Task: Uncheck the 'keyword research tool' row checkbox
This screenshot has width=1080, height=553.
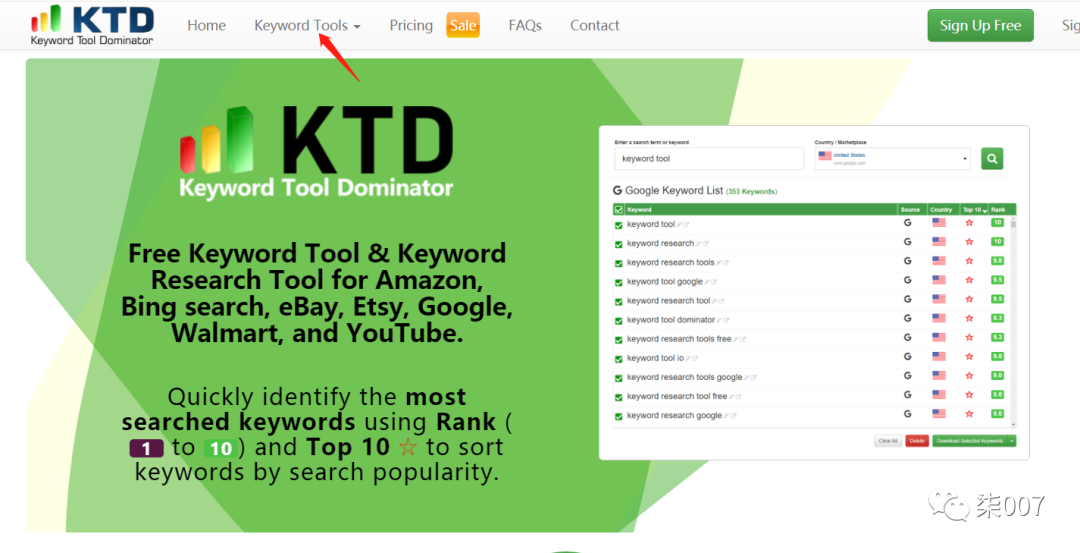Action: [619, 302]
